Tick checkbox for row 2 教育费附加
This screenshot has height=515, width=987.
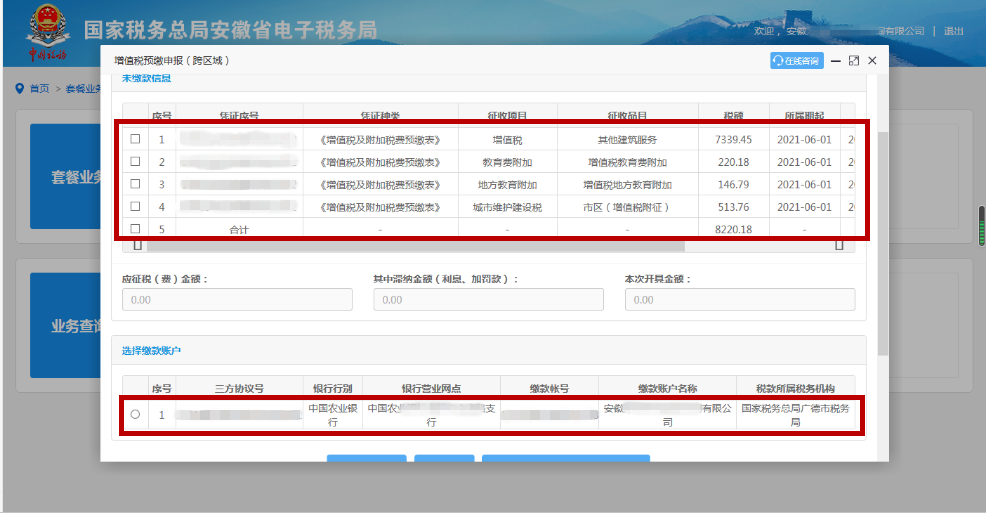[x=135, y=162]
